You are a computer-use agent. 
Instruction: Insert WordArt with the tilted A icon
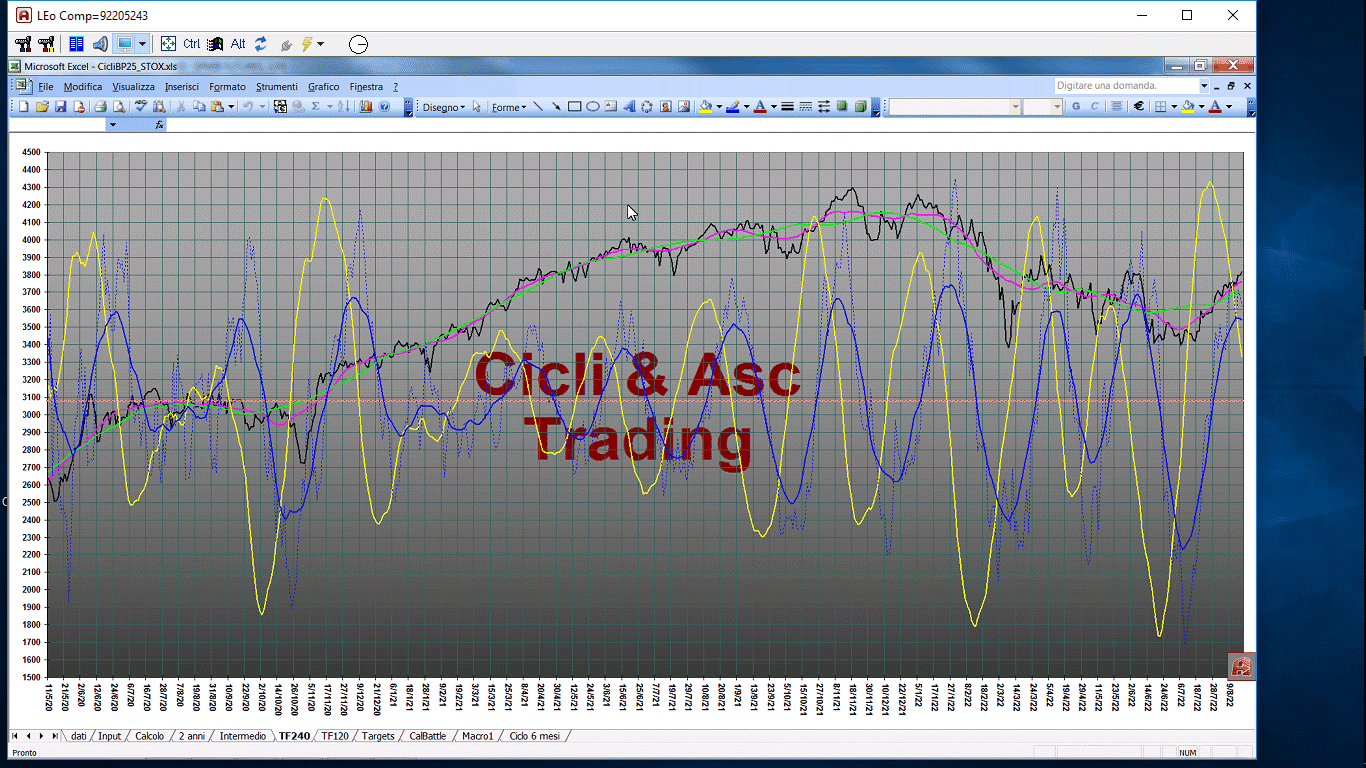coord(629,106)
